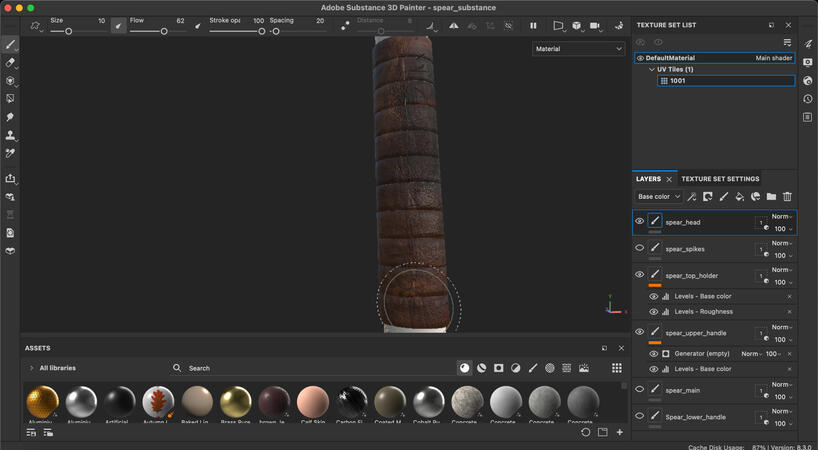Select UV tile 1001
818x450 pixels.
(677, 81)
